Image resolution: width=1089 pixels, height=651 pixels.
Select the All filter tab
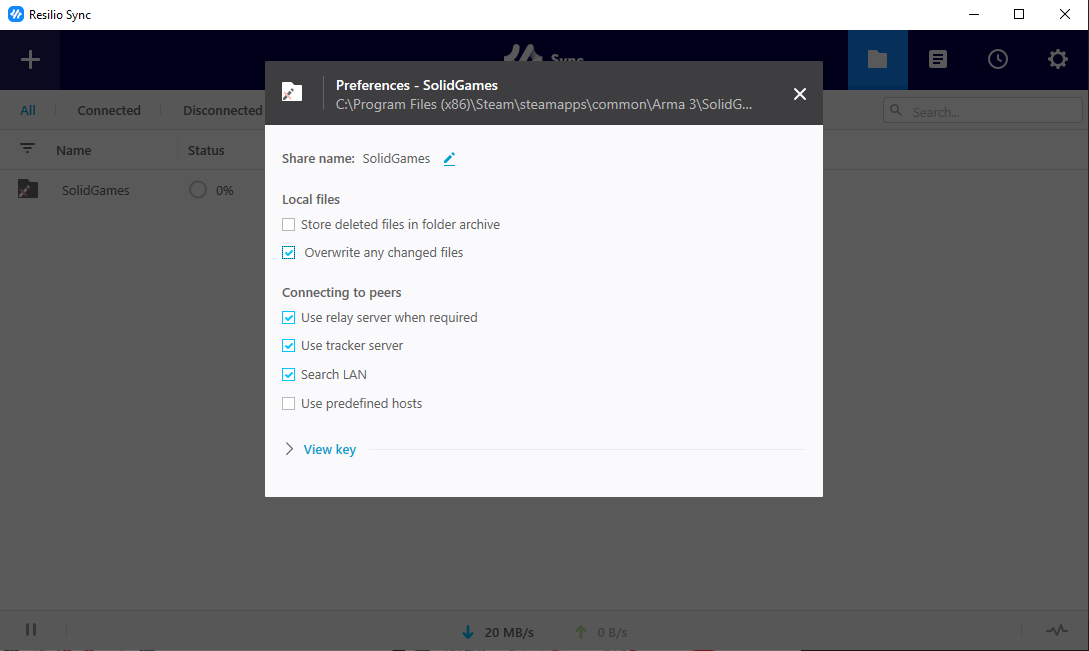tap(28, 110)
